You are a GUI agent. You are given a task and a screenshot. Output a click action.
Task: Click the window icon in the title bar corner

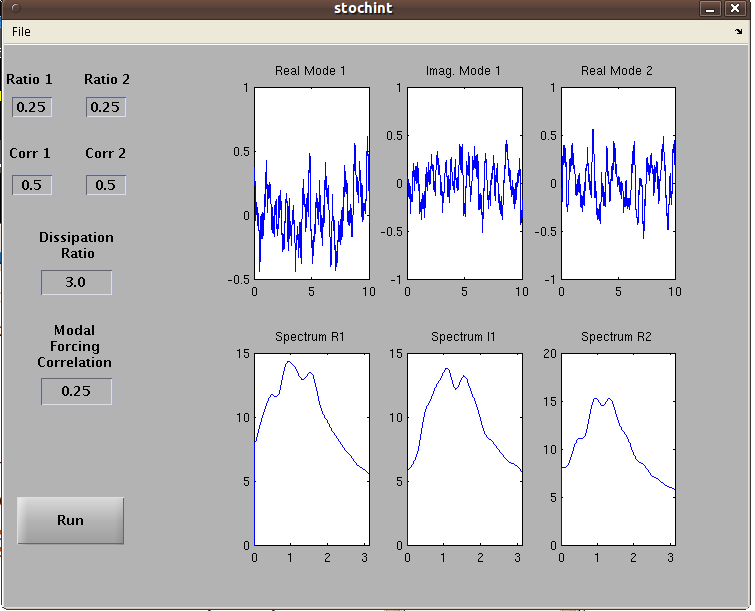[15, 8]
